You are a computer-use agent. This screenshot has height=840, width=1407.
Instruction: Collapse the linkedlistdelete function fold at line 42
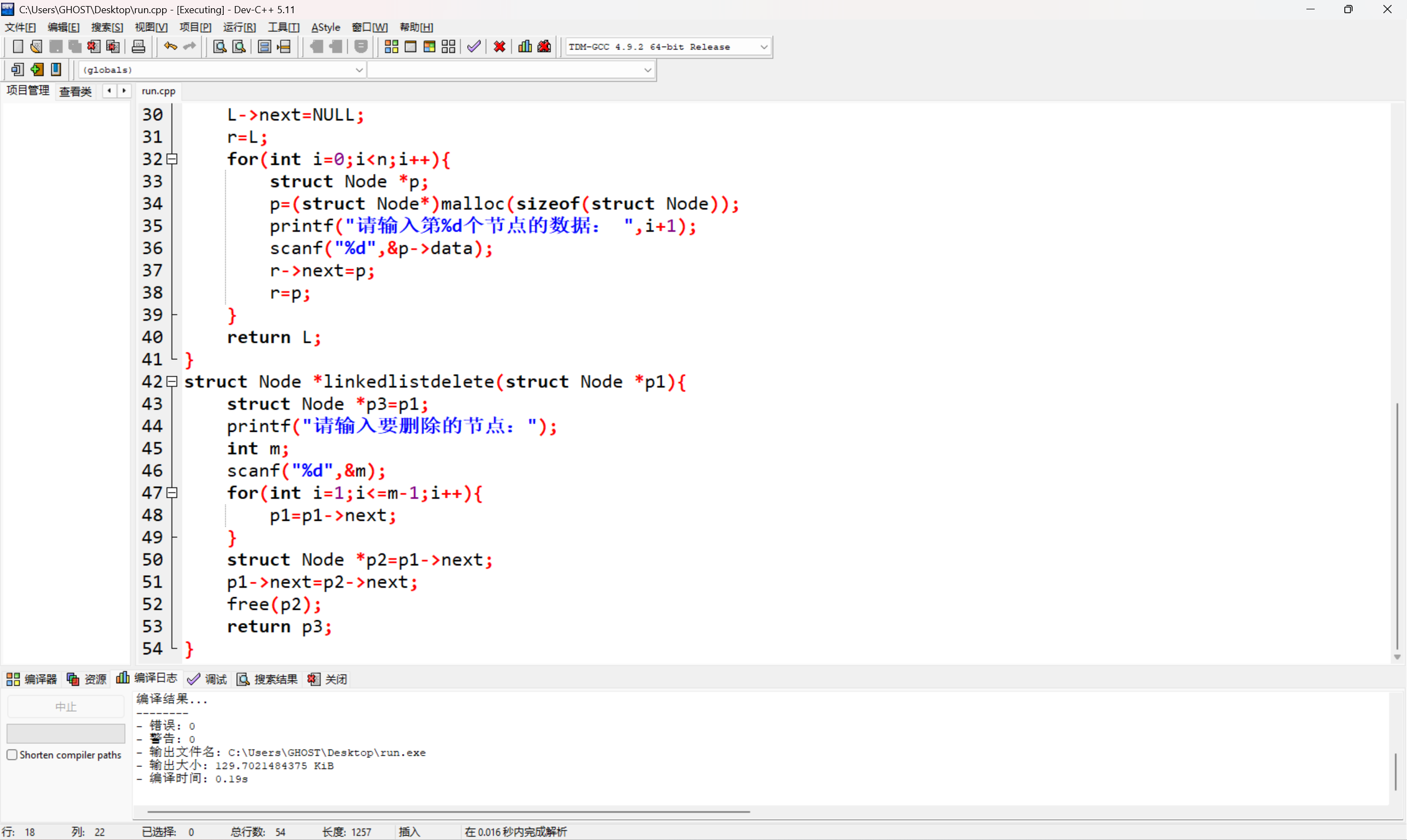pos(173,381)
